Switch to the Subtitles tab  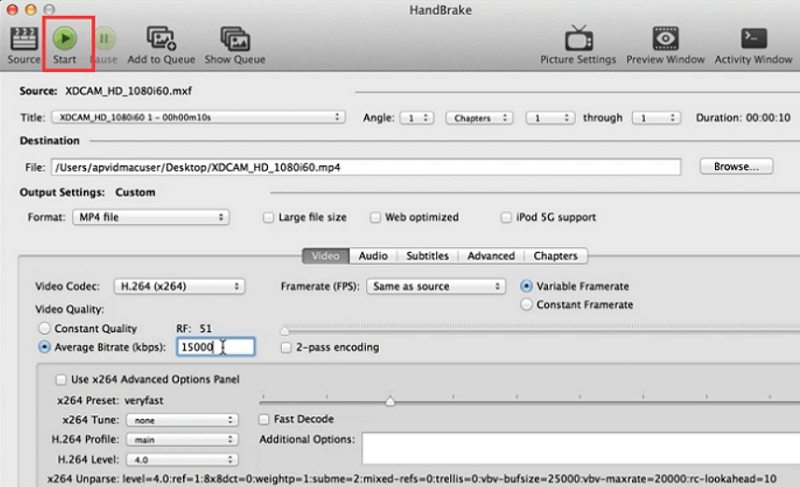tap(428, 256)
